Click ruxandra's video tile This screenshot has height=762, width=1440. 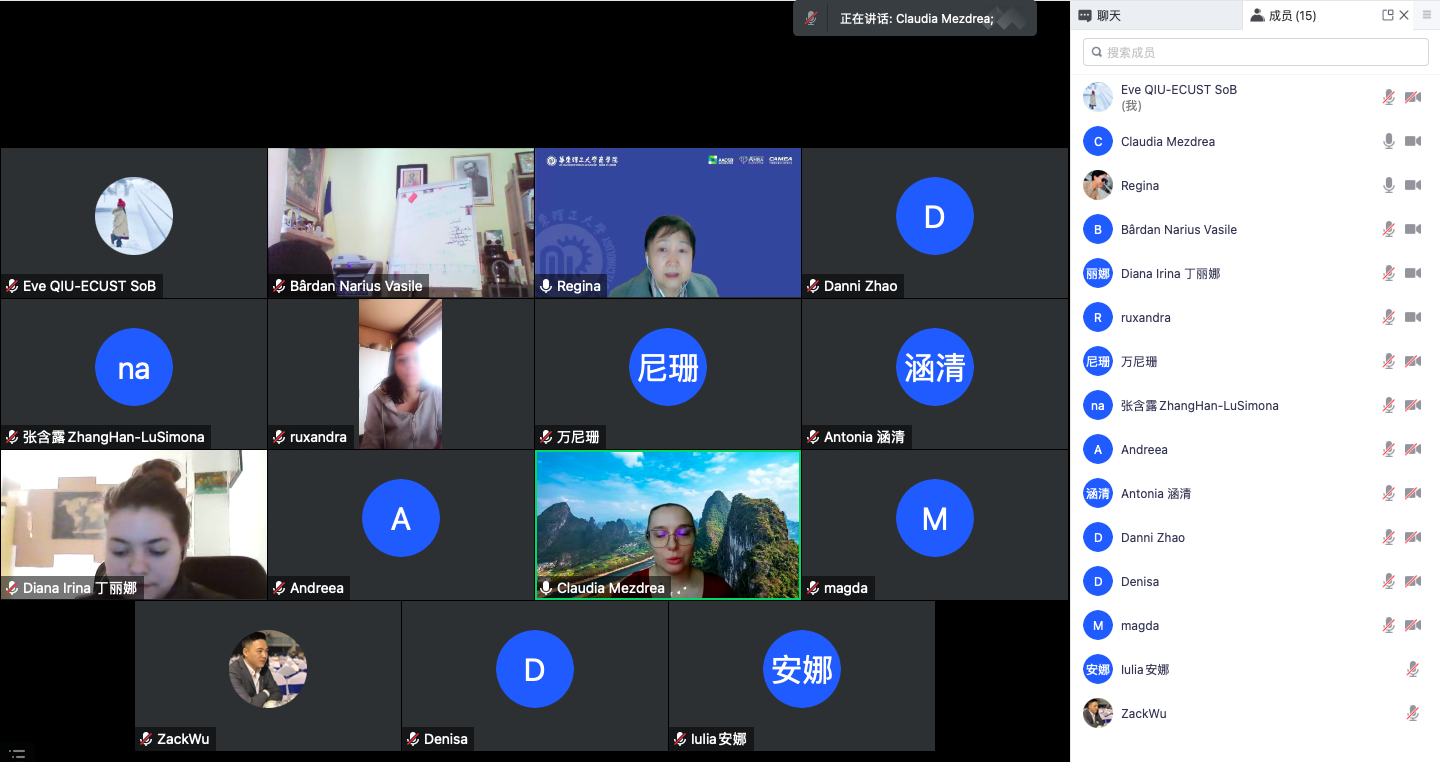pos(400,373)
